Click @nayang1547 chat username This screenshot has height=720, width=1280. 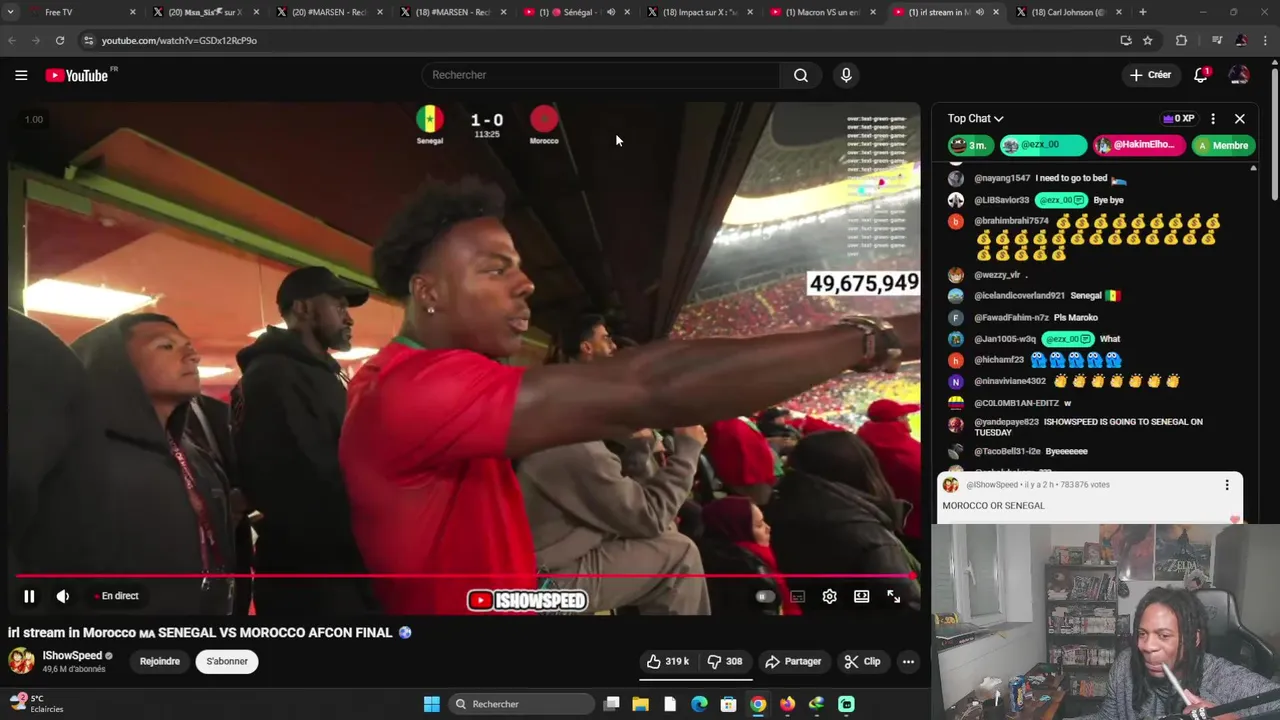pyautogui.click(x=1002, y=178)
